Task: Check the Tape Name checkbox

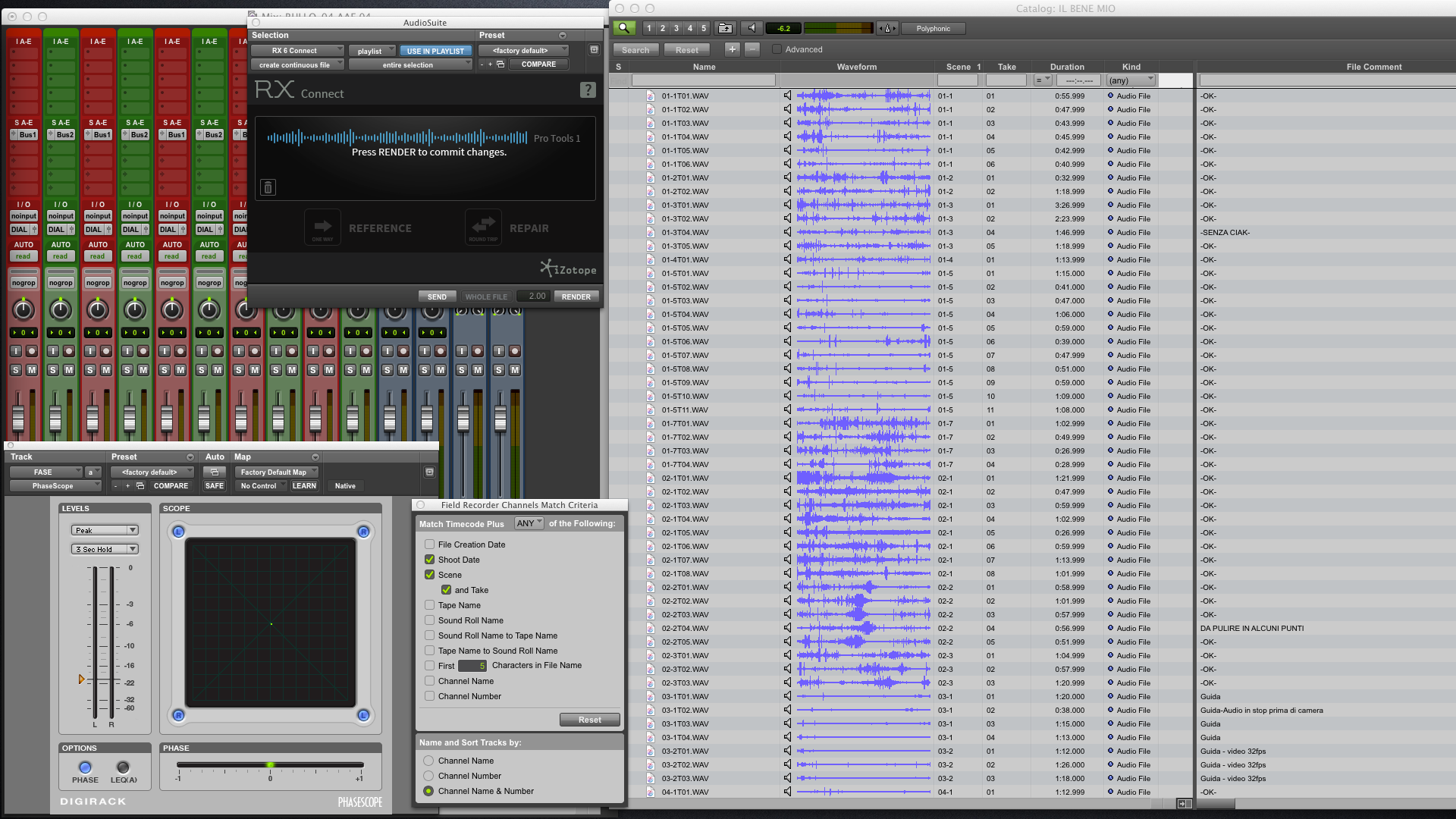Action: [430, 605]
